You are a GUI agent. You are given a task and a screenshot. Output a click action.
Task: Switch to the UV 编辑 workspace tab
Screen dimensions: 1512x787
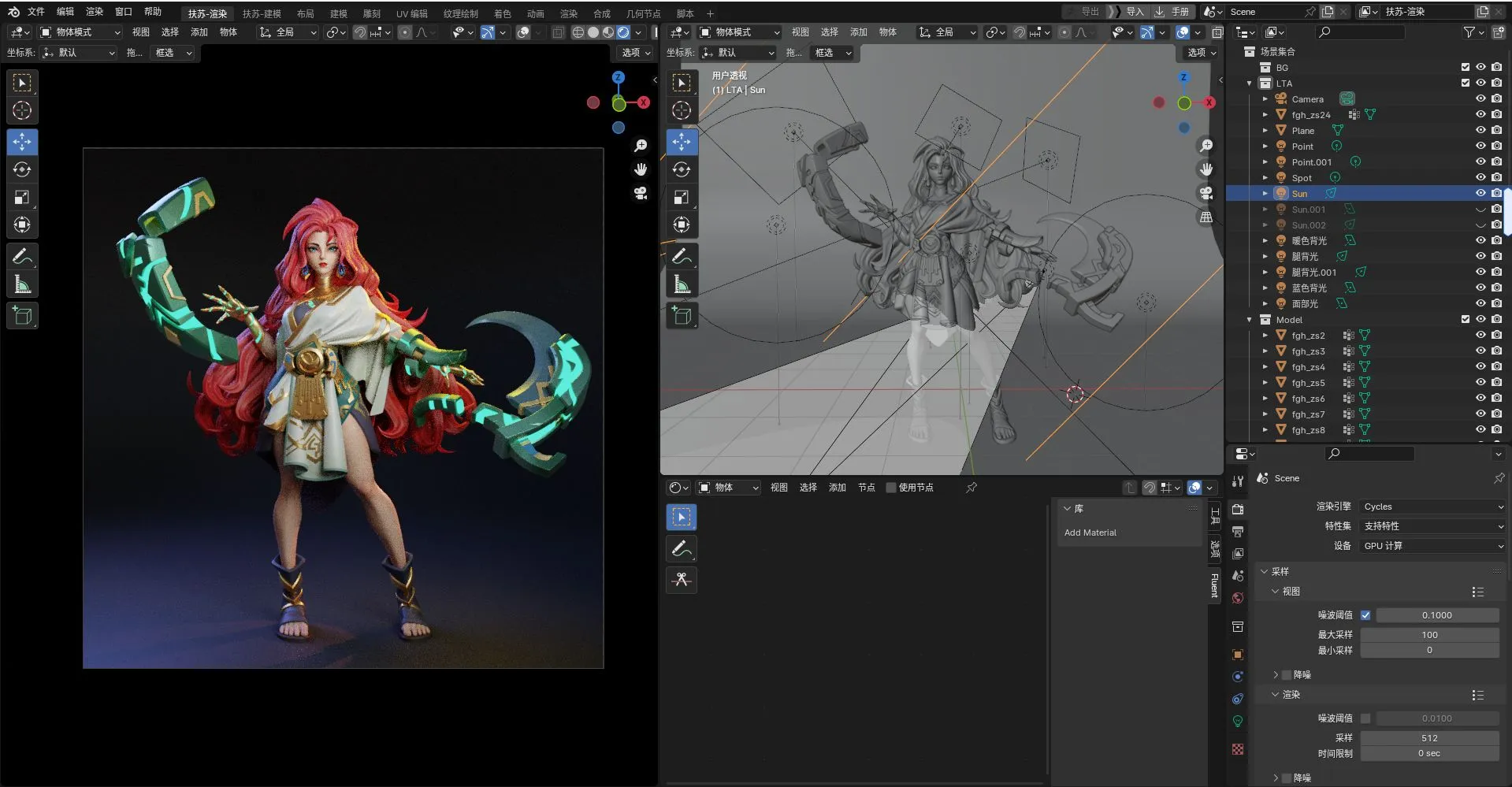(x=411, y=13)
